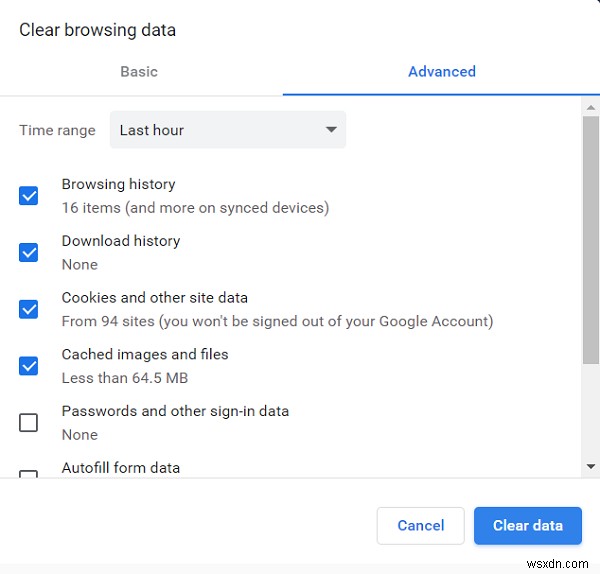Screen dimensions: 600x574
Task: Click the Download history label
Action: pos(121,241)
